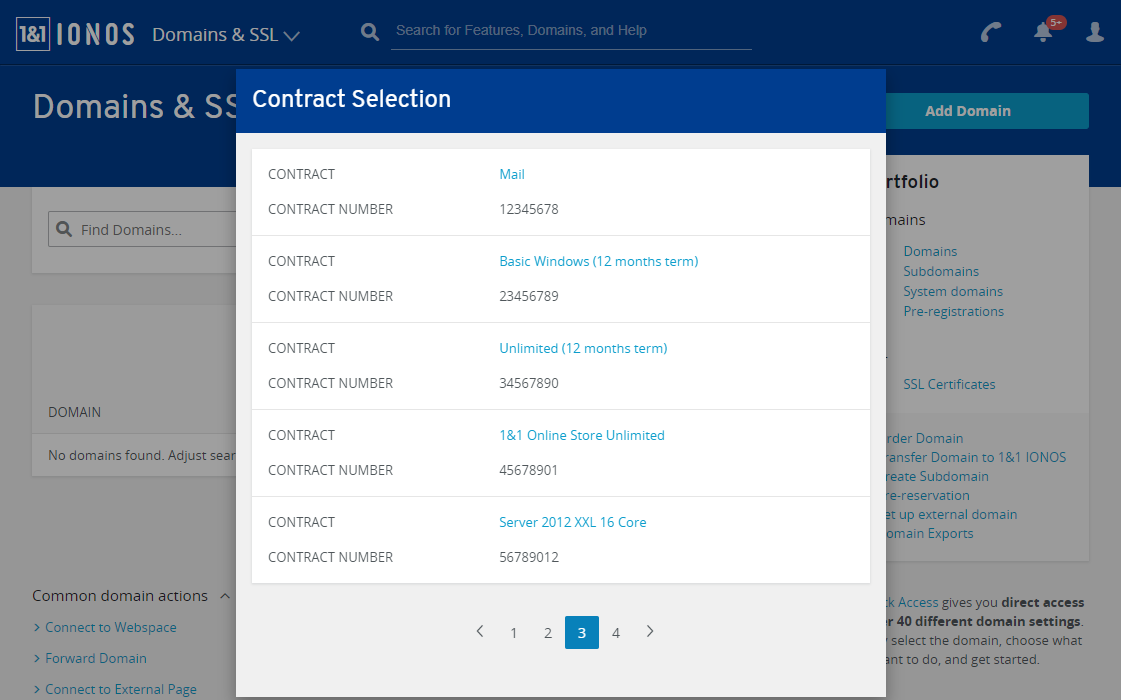
Task: Click the Domain Exports link
Action: (929, 533)
